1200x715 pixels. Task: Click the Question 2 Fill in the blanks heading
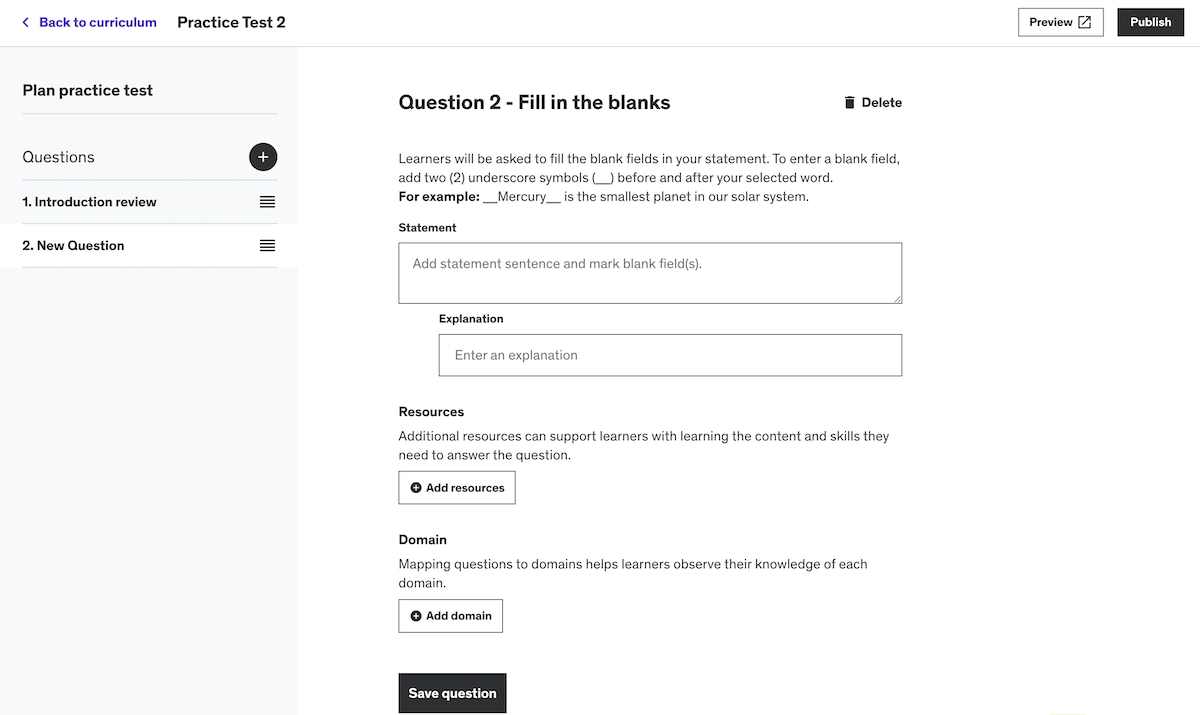click(534, 103)
